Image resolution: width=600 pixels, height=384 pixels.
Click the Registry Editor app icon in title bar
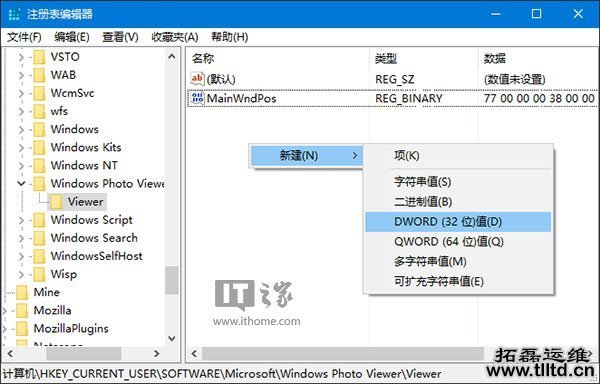coord(14,14)
